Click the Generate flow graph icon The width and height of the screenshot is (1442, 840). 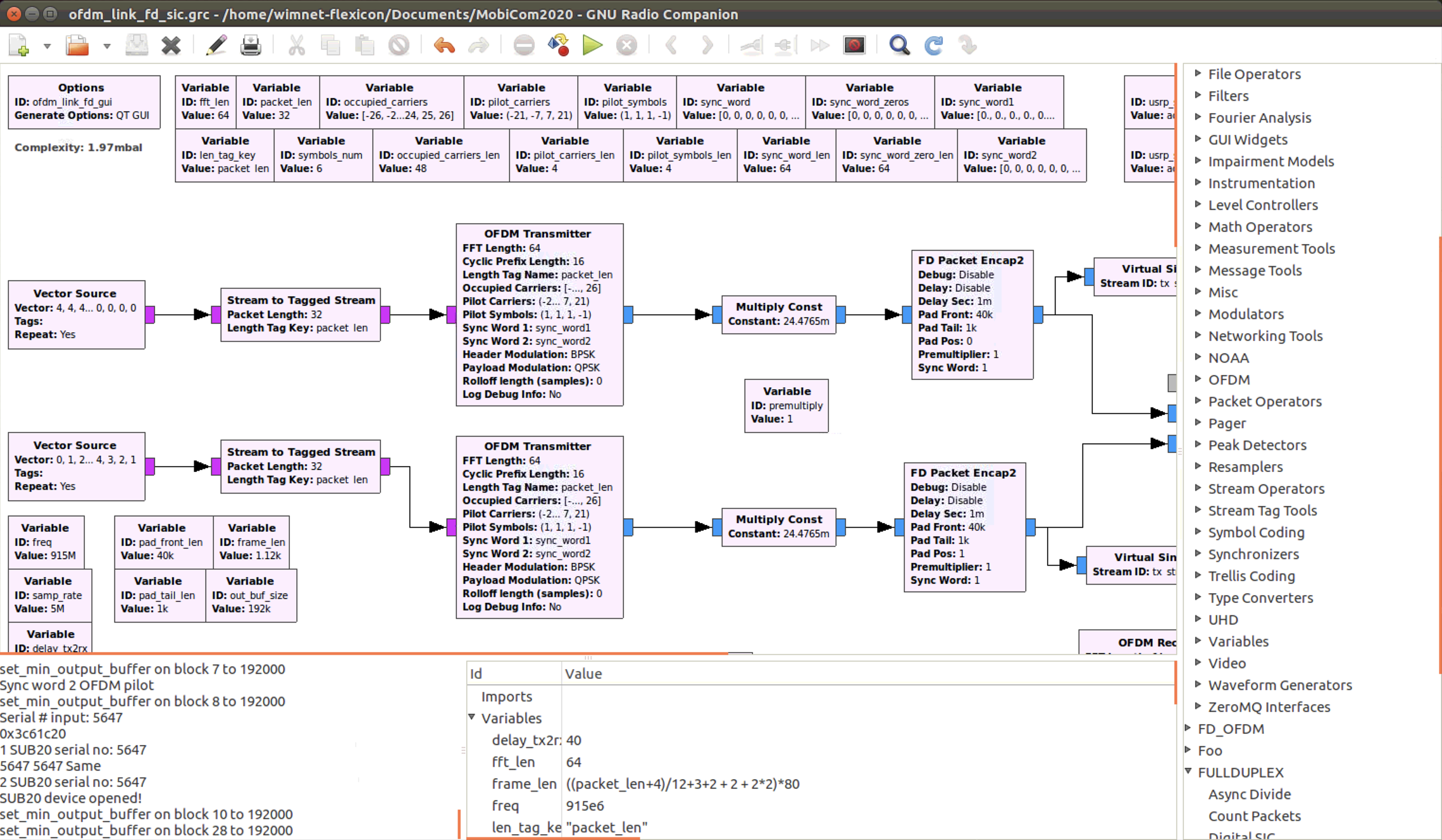click(558, 45)
